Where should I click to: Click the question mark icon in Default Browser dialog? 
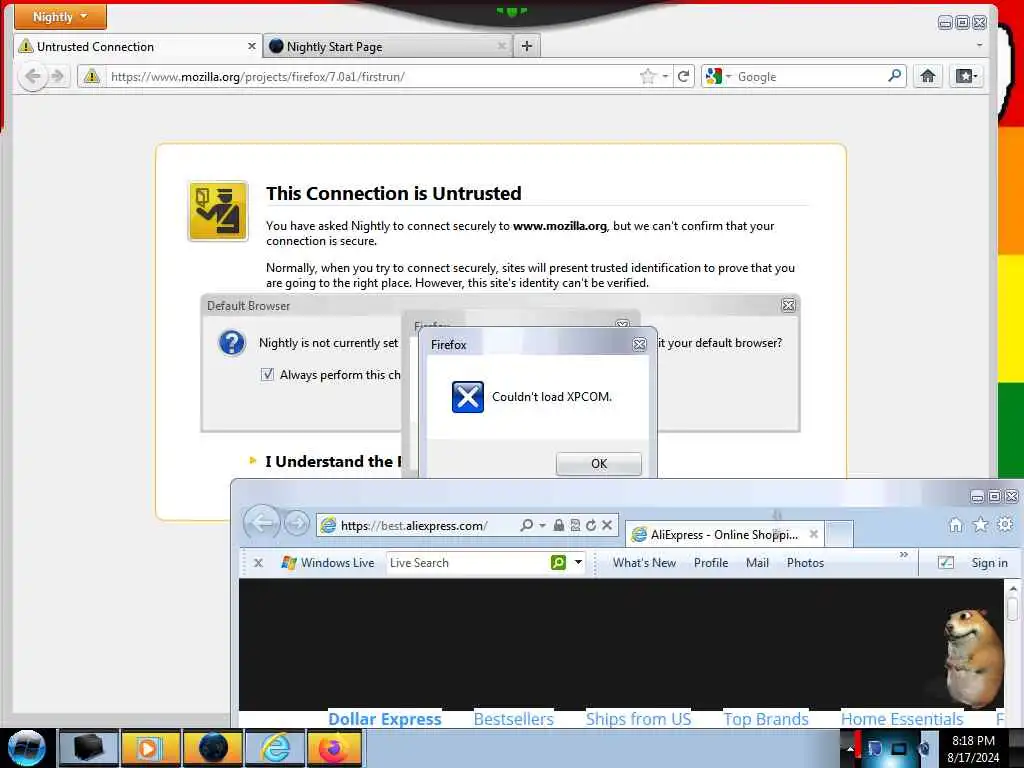232,342
